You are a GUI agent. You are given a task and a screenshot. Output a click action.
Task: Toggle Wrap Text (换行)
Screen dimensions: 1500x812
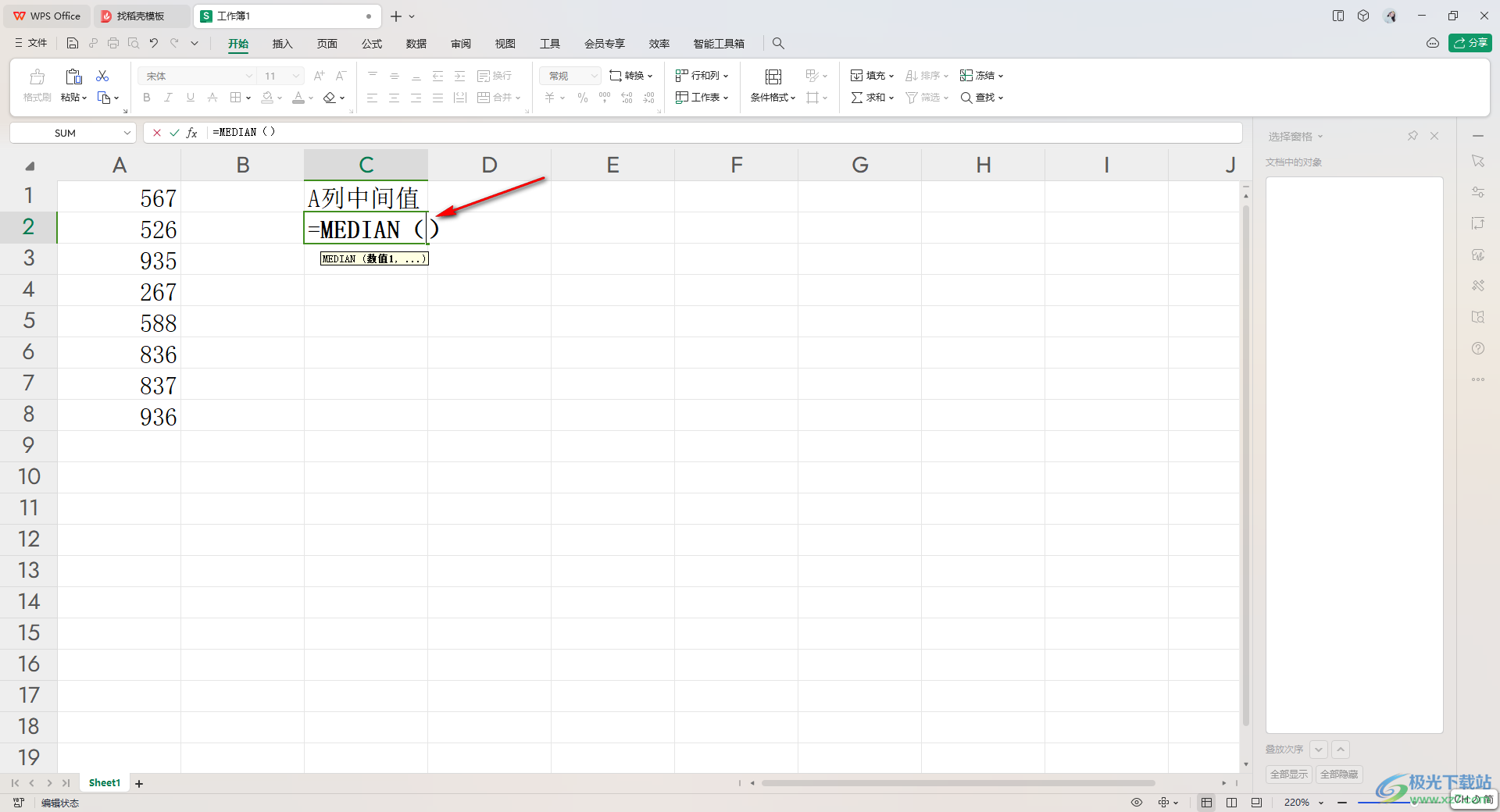pyautogui.click(x=495, y=76)
